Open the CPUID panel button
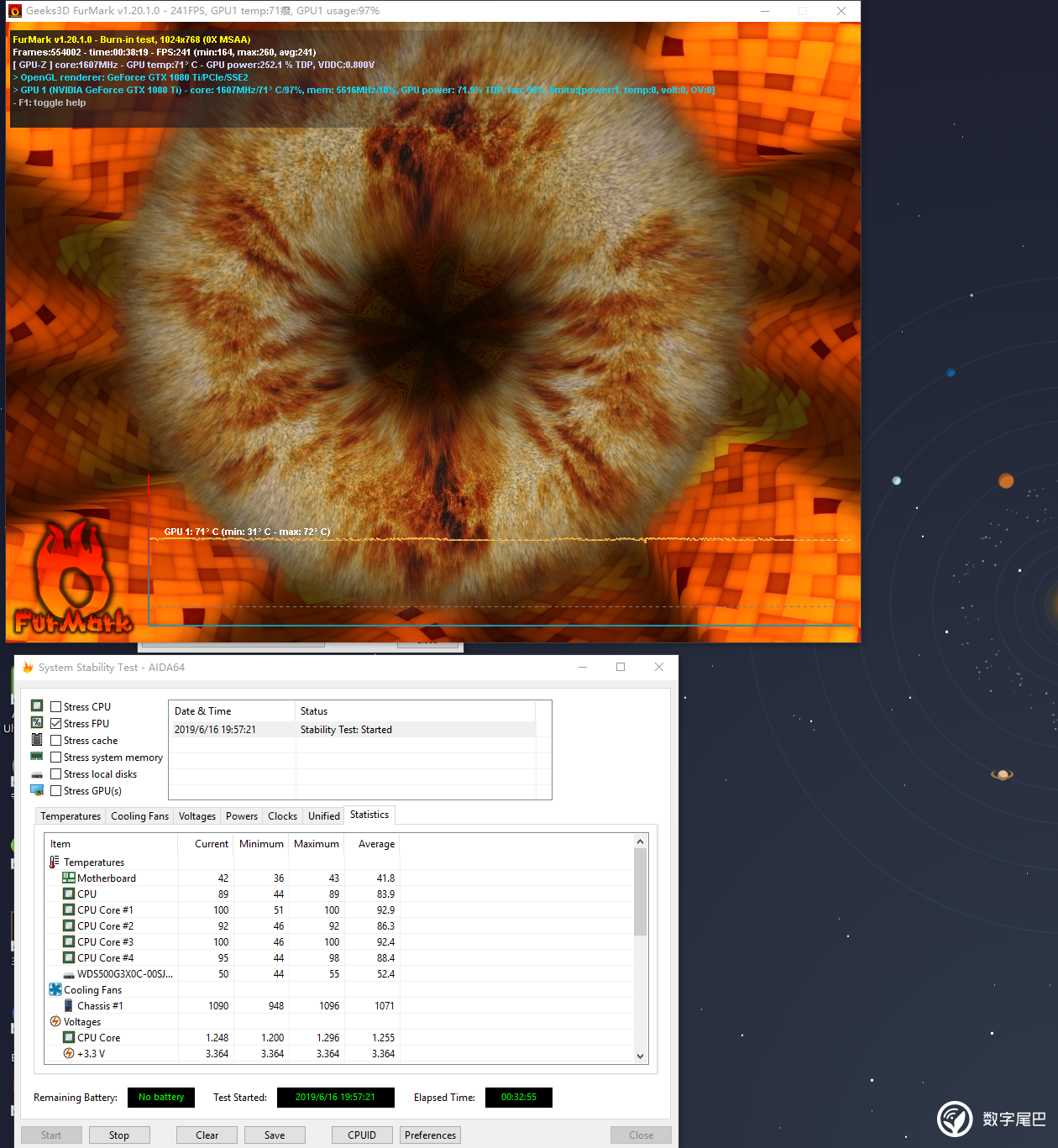 [362, 1135]
